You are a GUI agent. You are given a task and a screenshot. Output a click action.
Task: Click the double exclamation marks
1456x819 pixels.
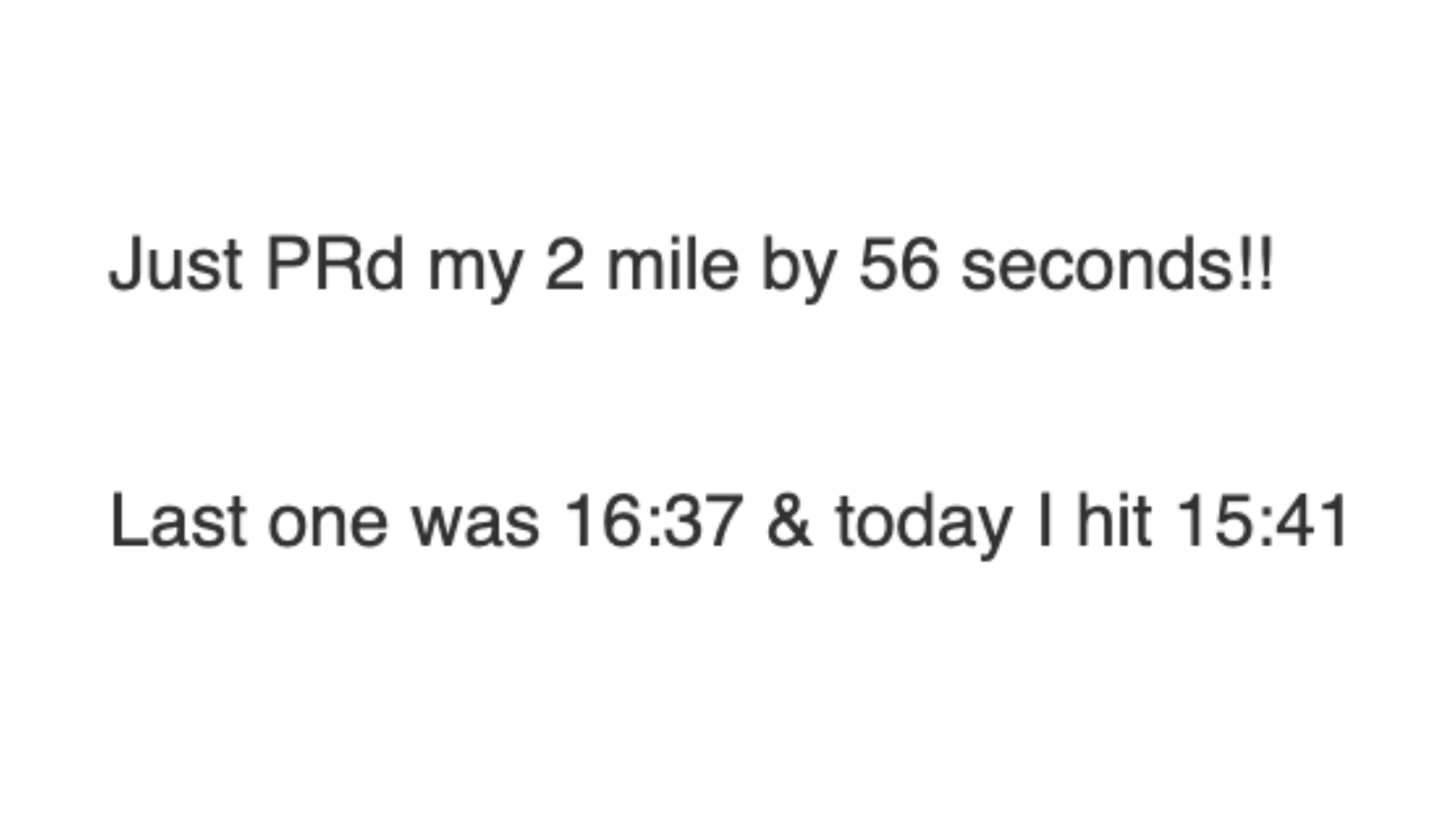point(1255,263)
